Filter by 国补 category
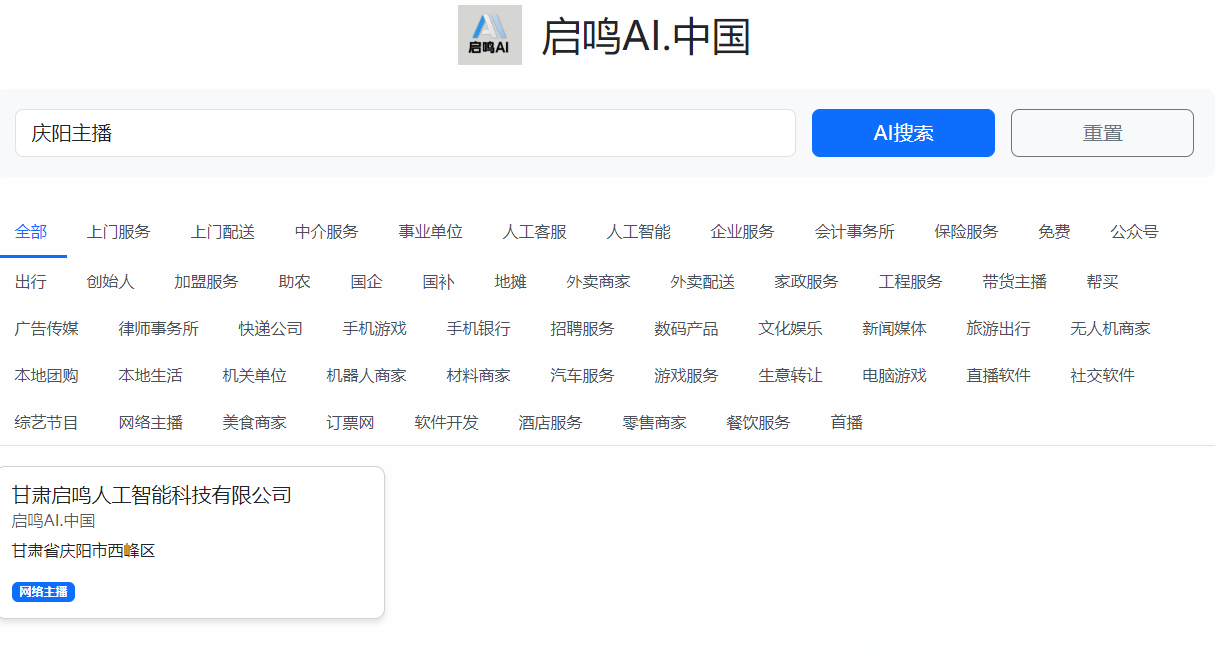The height and width of the screenshot is (653, 1219). coord(439,282)
